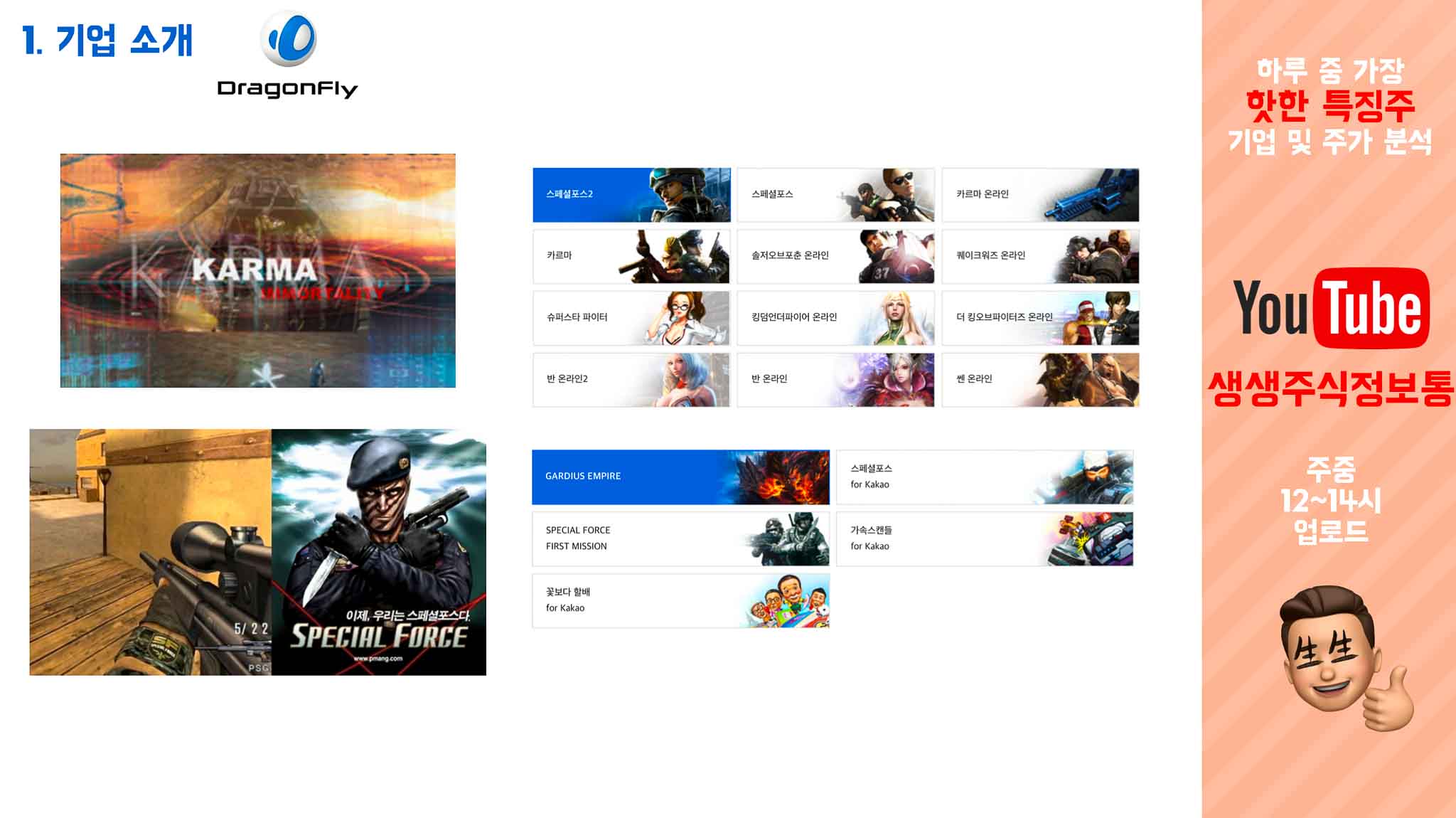
Task: Click the sniper rifle gameplay screenshot
Action: 150,552
